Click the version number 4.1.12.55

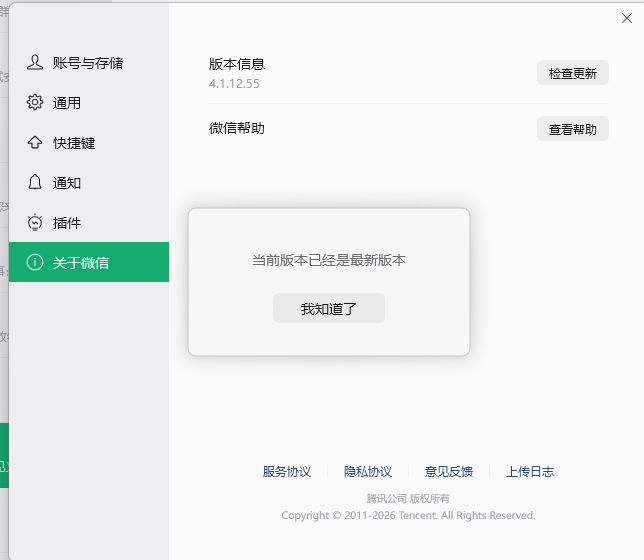pos(234,84)
